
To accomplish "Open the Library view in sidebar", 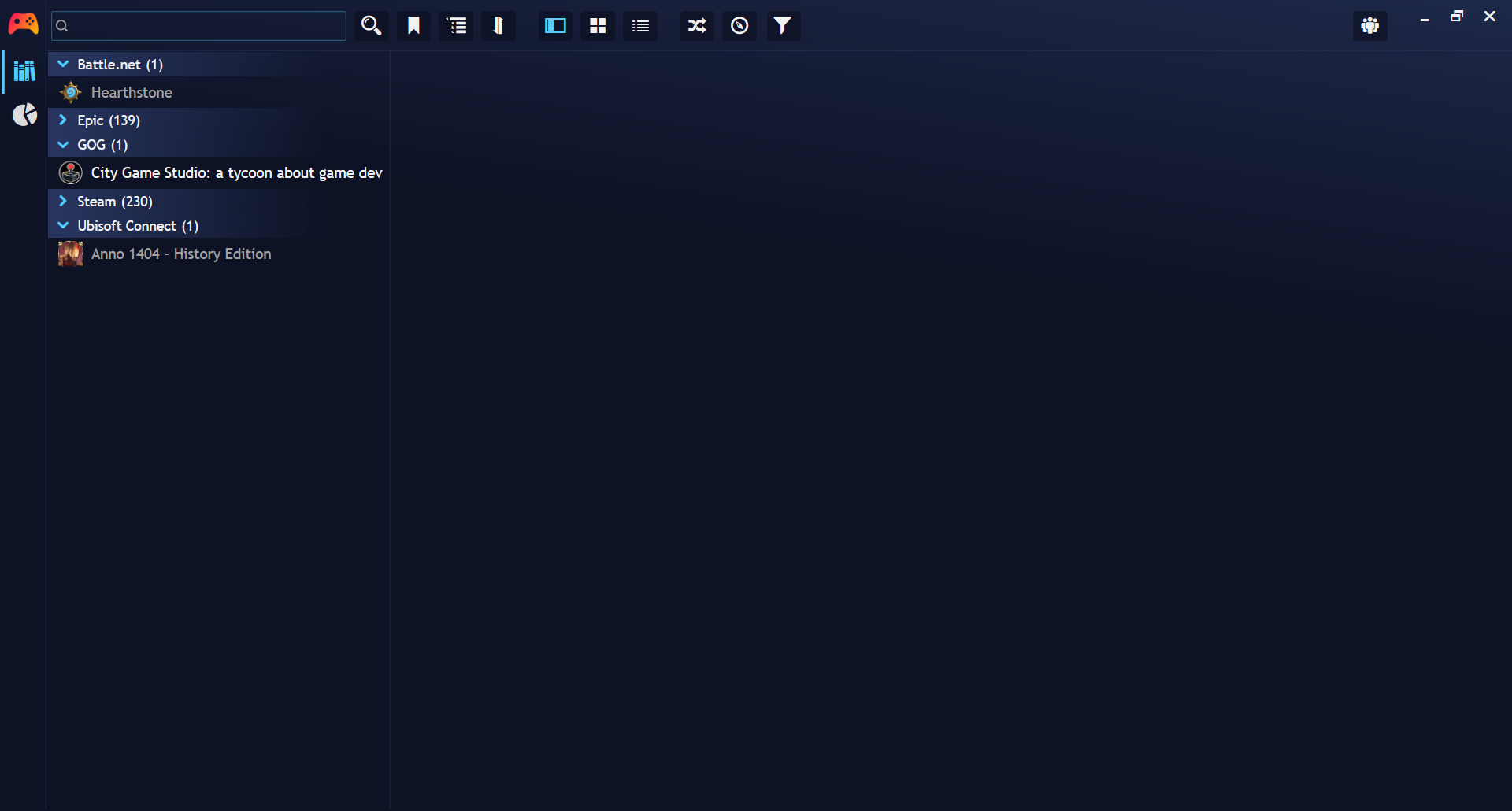I will 24,72.
